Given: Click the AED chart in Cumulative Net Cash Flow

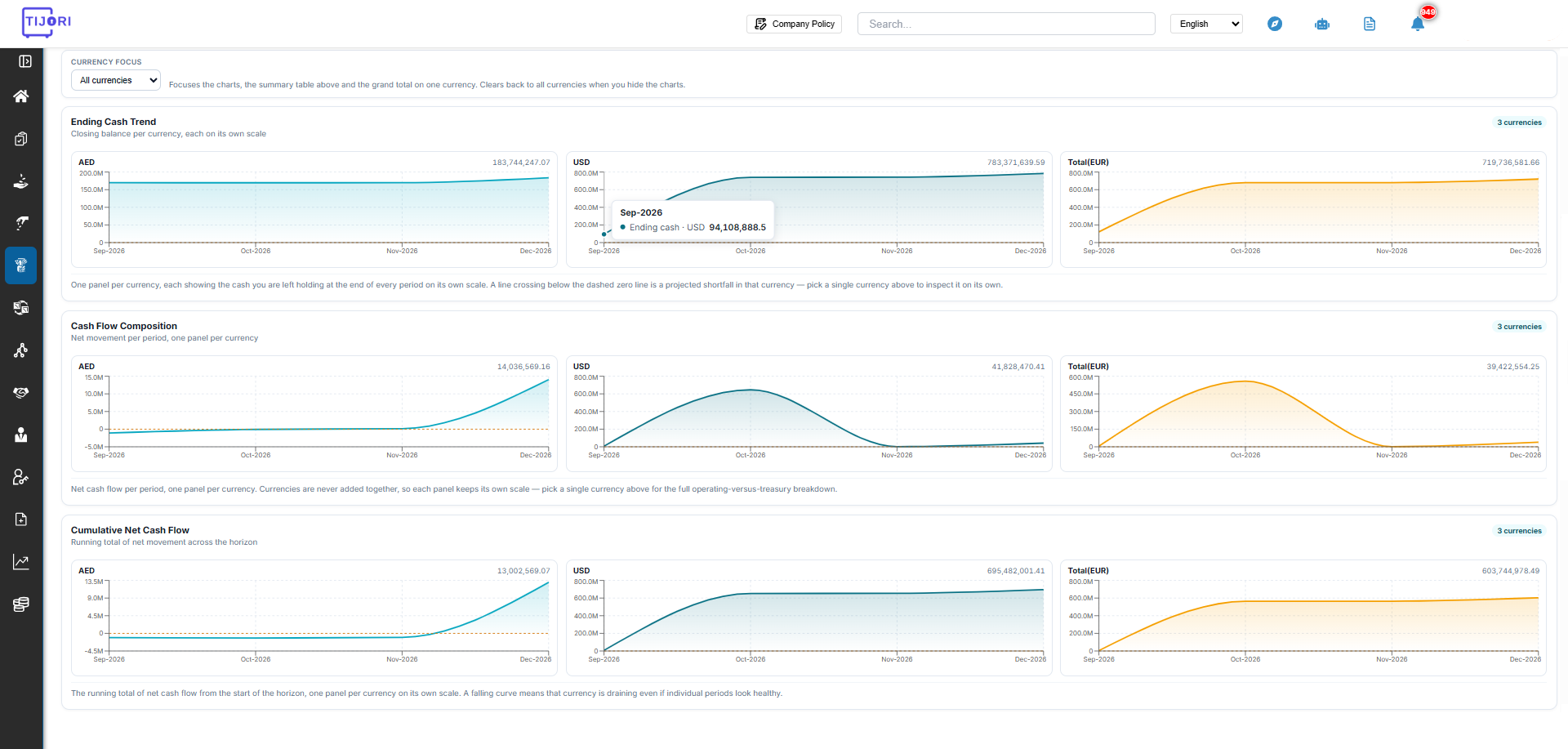Looking at the screenshot, I should tap(314, 617).
